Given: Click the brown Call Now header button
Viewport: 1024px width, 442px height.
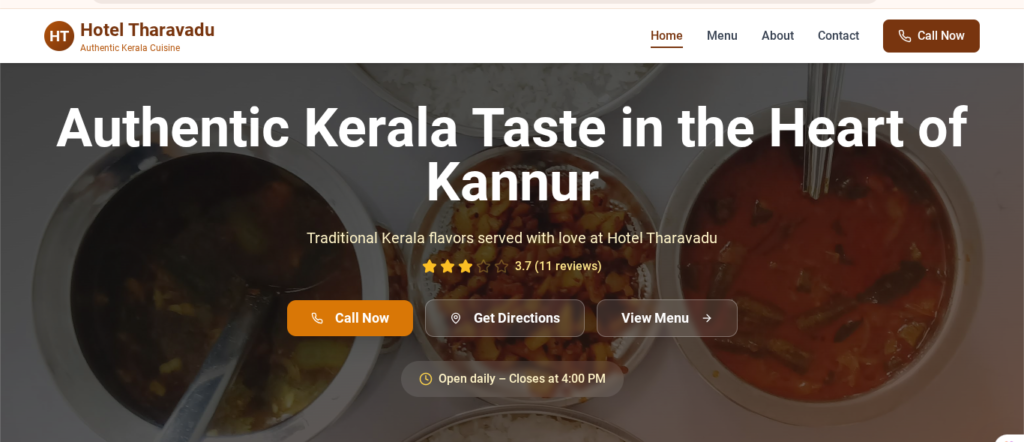Looking at the screenshot, I should coord(931,36).
